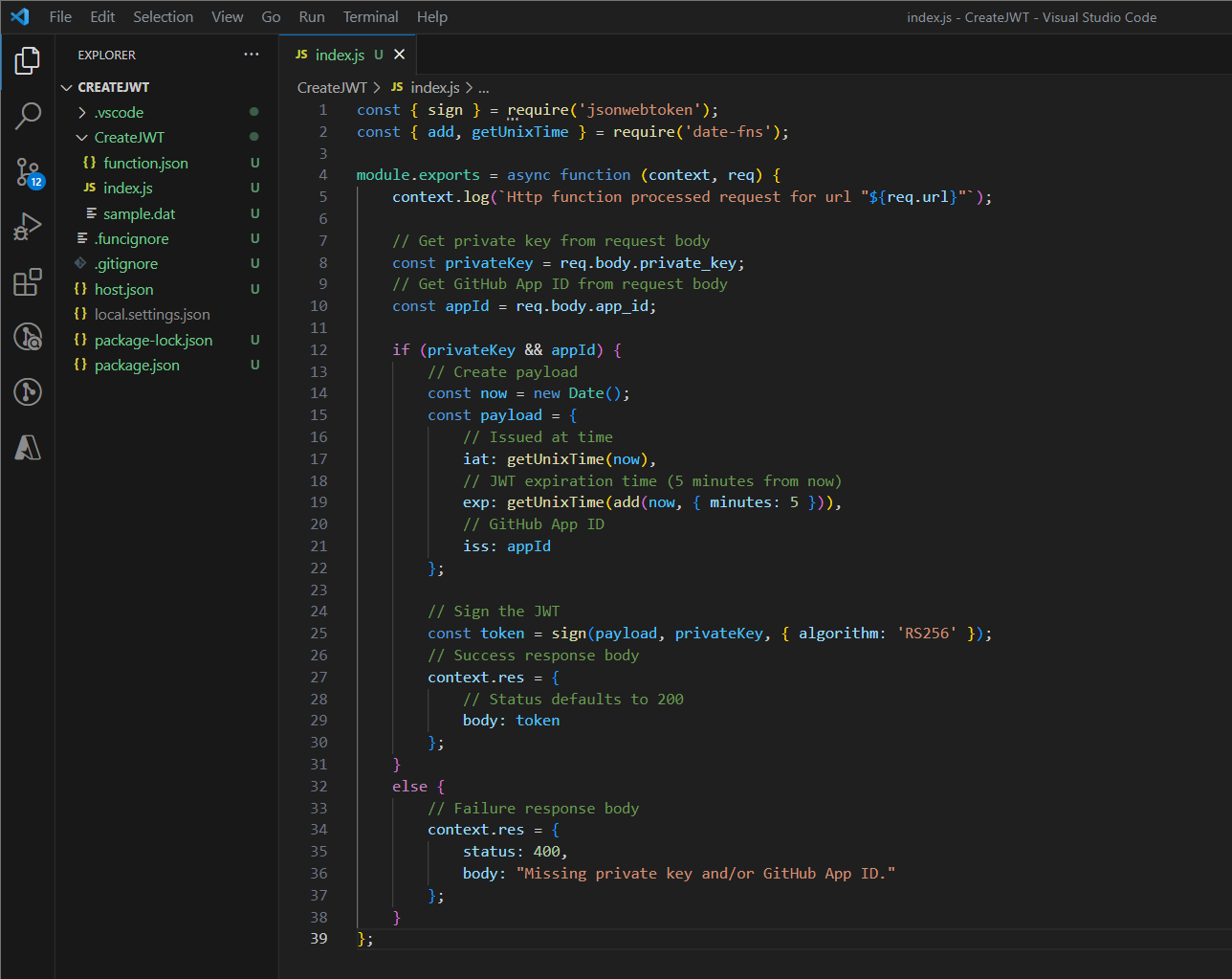Click "iss: appId" on line 21
This screenshot has height=979, width=1232.
[x=507, y=545]
